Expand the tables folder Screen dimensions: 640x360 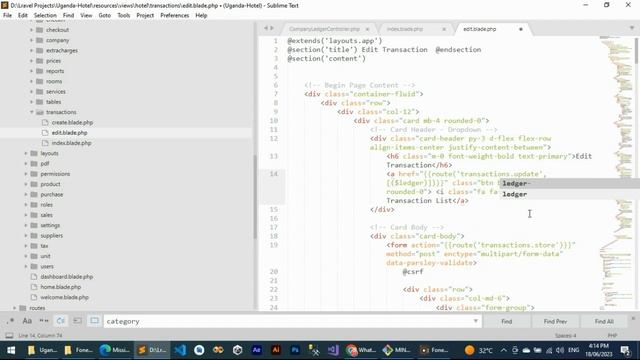[x=31, y=102]
